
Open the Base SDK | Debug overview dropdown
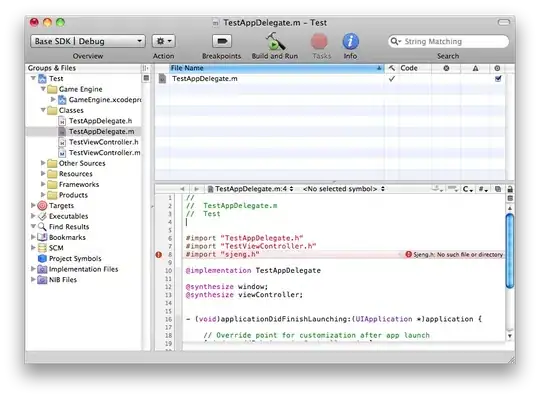[88, 41]
